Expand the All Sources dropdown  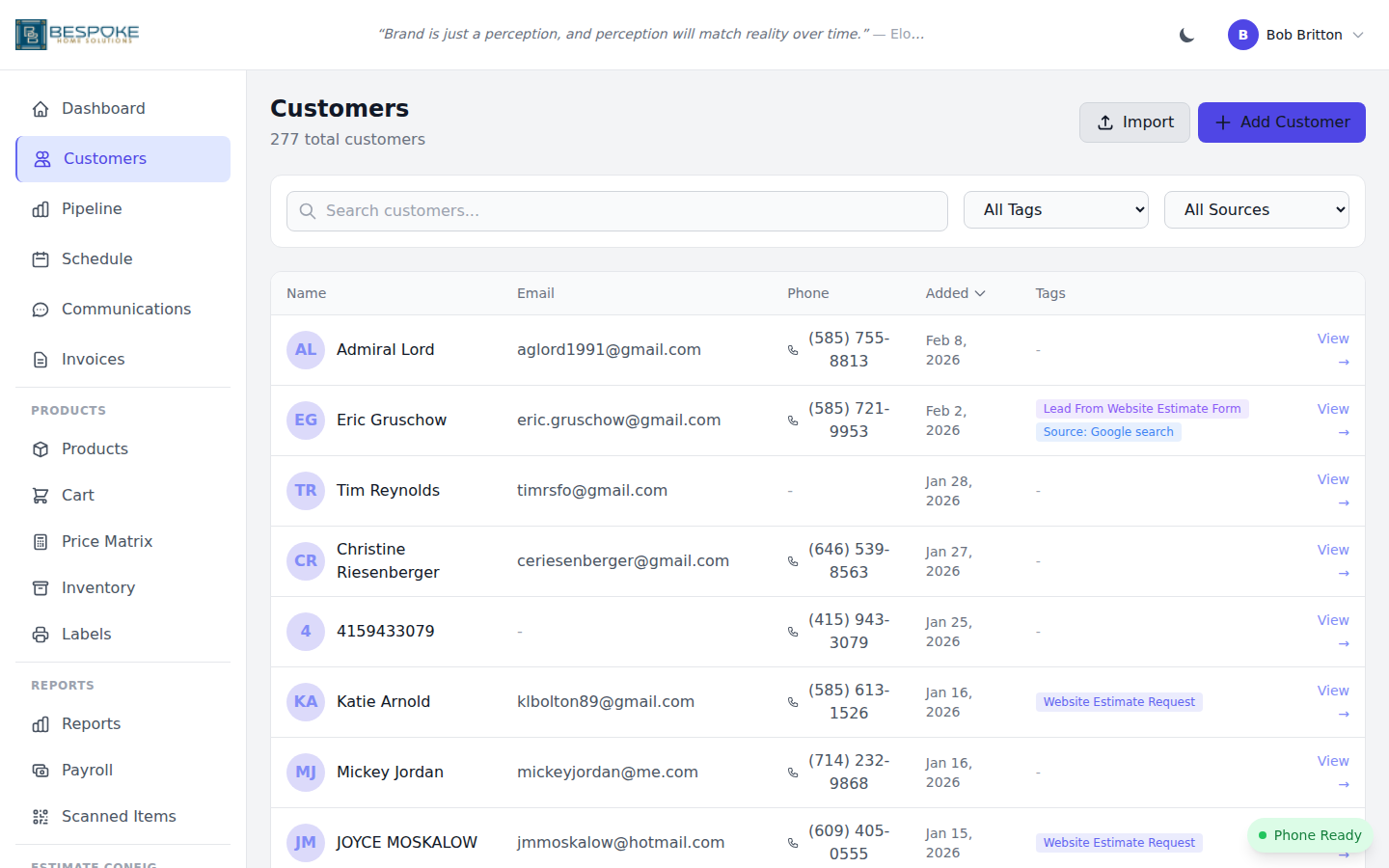(x=1256, y=210)
